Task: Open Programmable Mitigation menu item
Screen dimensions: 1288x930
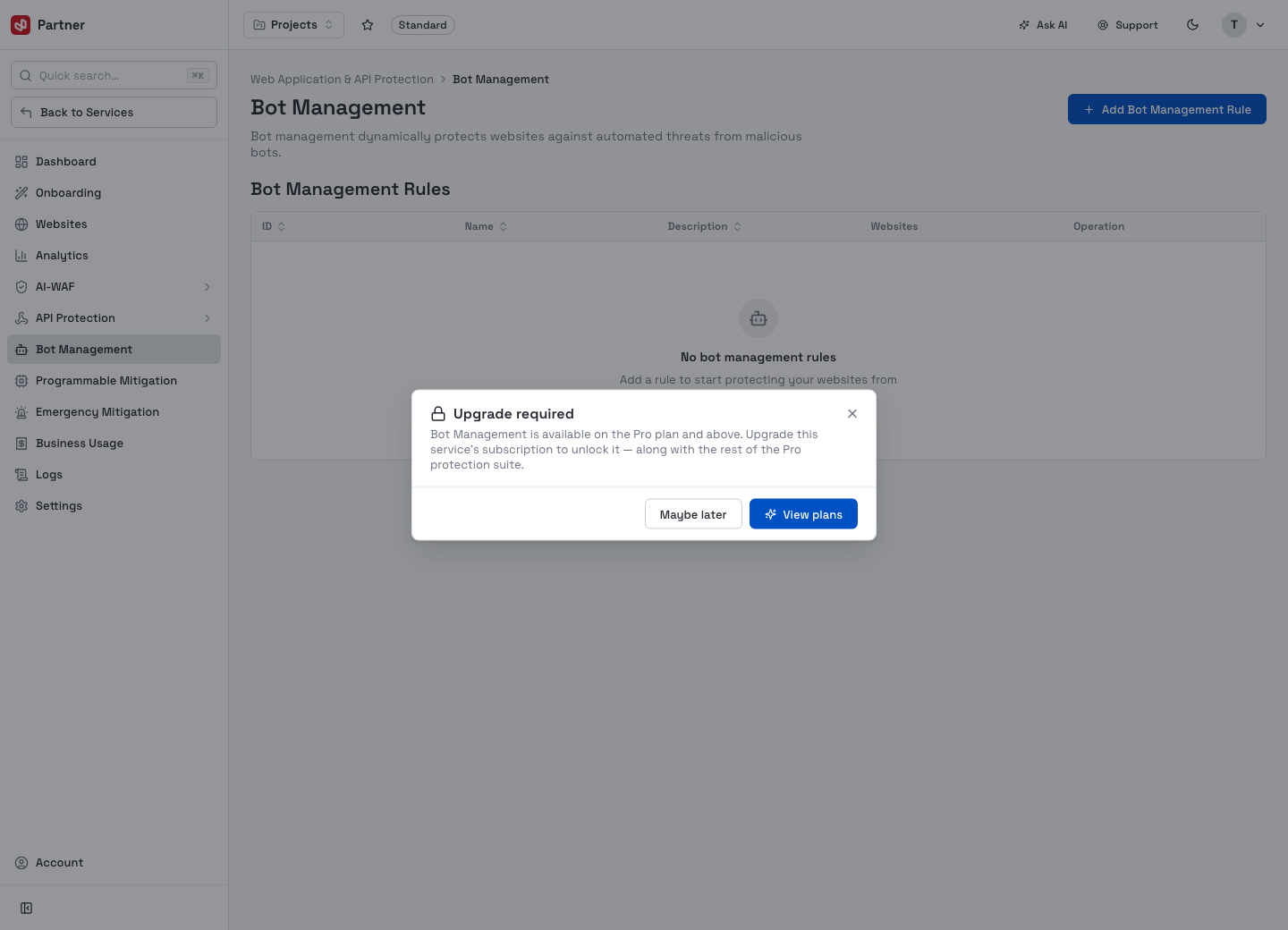Action: coord(114,381)
